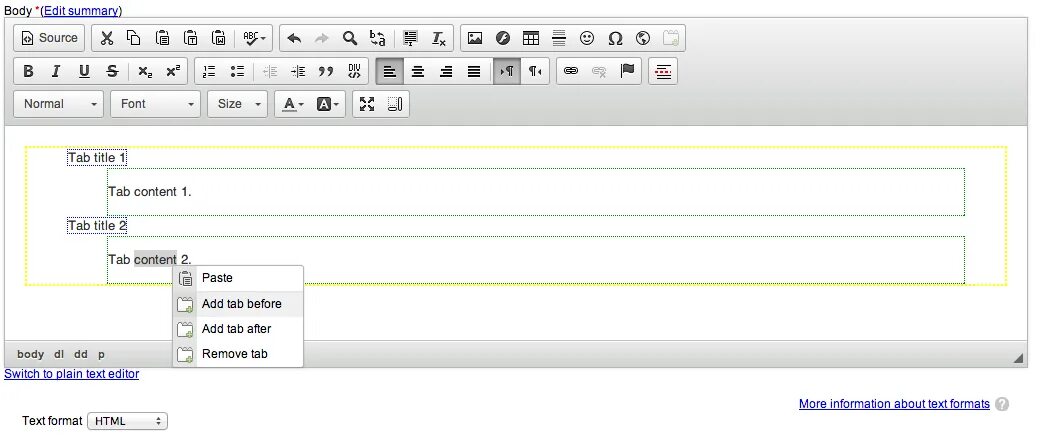Click the decrease indent icon

pyautogui.click(x=271, y=71)
